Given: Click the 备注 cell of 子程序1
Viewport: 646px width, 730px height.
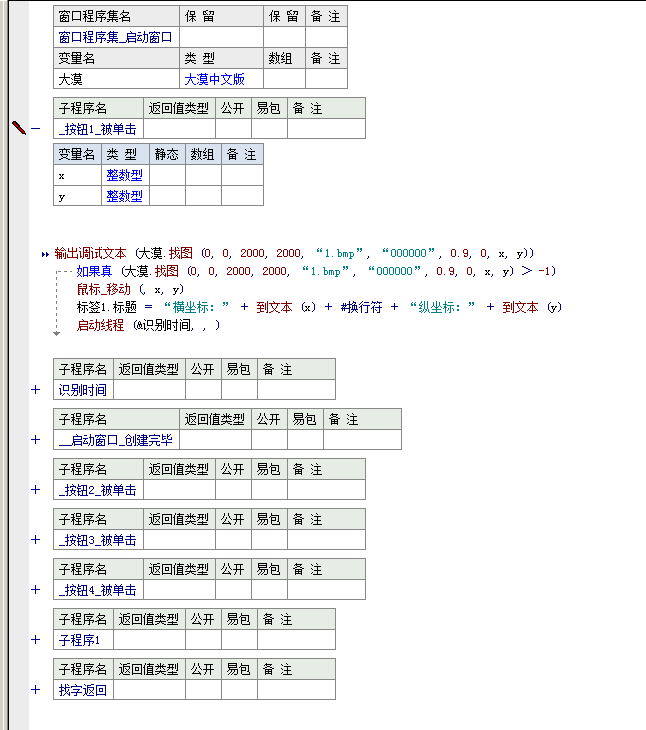Looking at the screenshot, I should pos(296,640).
